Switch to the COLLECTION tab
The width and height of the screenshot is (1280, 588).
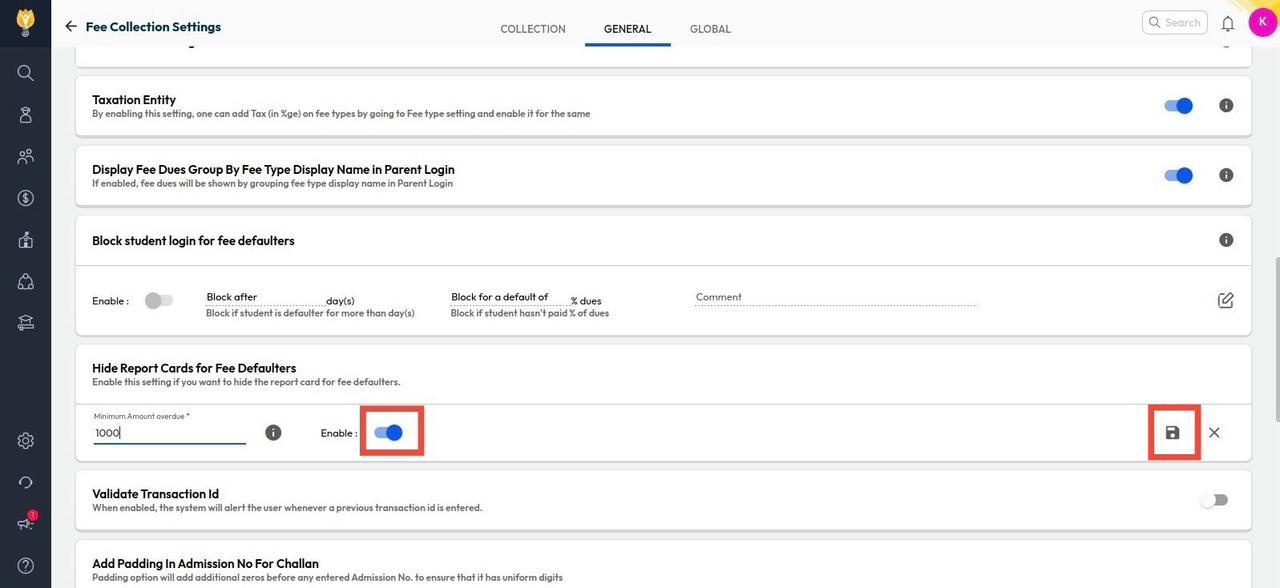pos(533,29)
